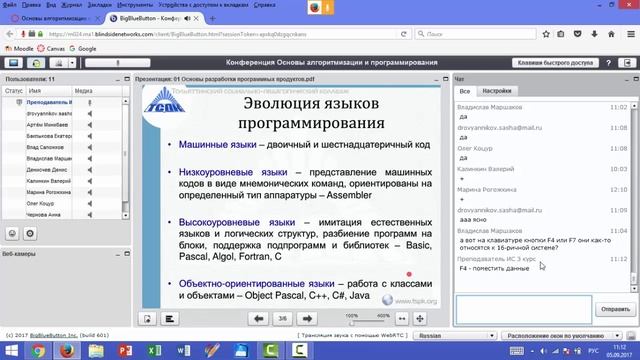Click the upload presentation button
The image size is (640, 360).
(147, 319)
